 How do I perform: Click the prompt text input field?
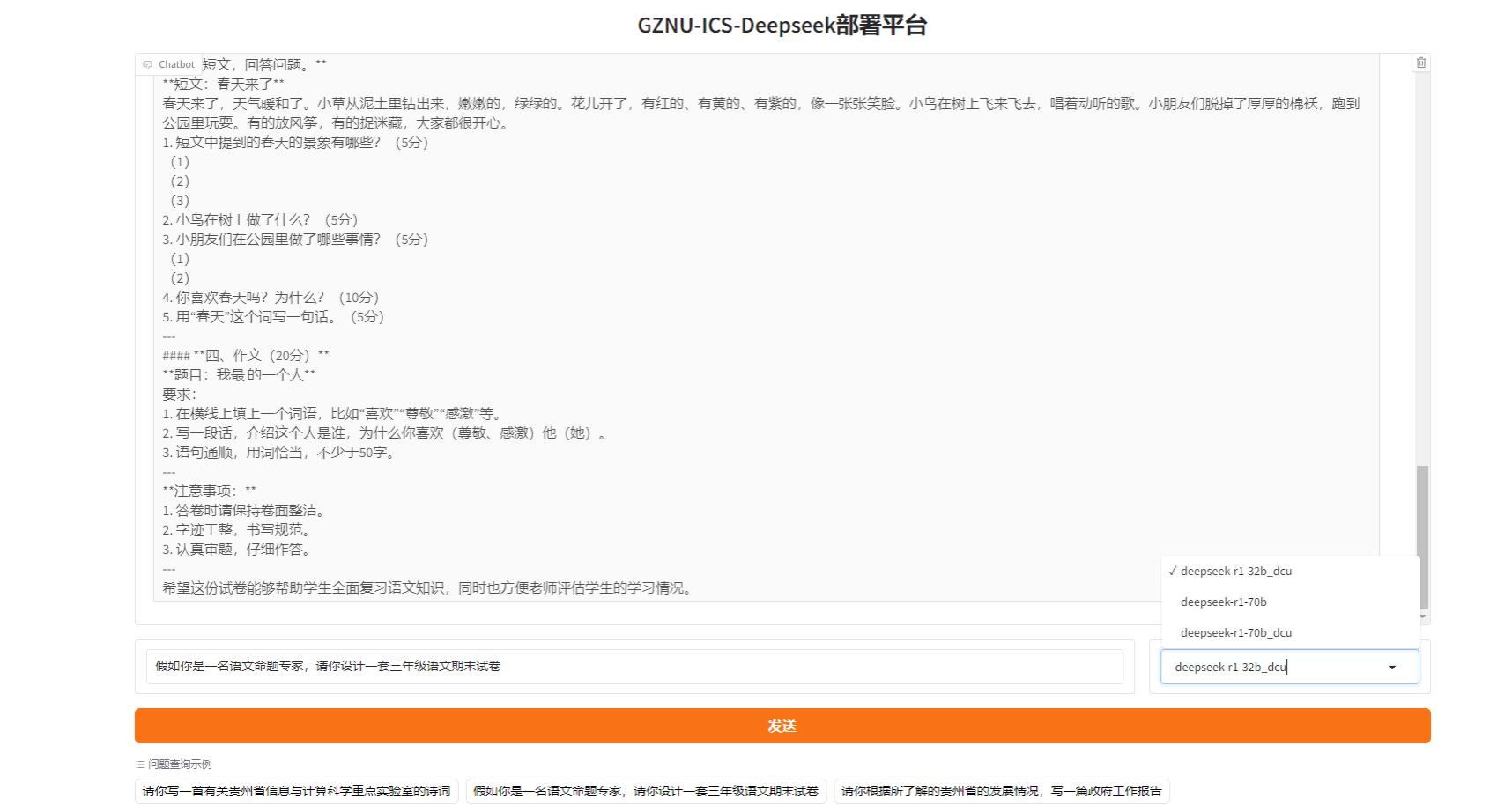(x=634, y=666)
